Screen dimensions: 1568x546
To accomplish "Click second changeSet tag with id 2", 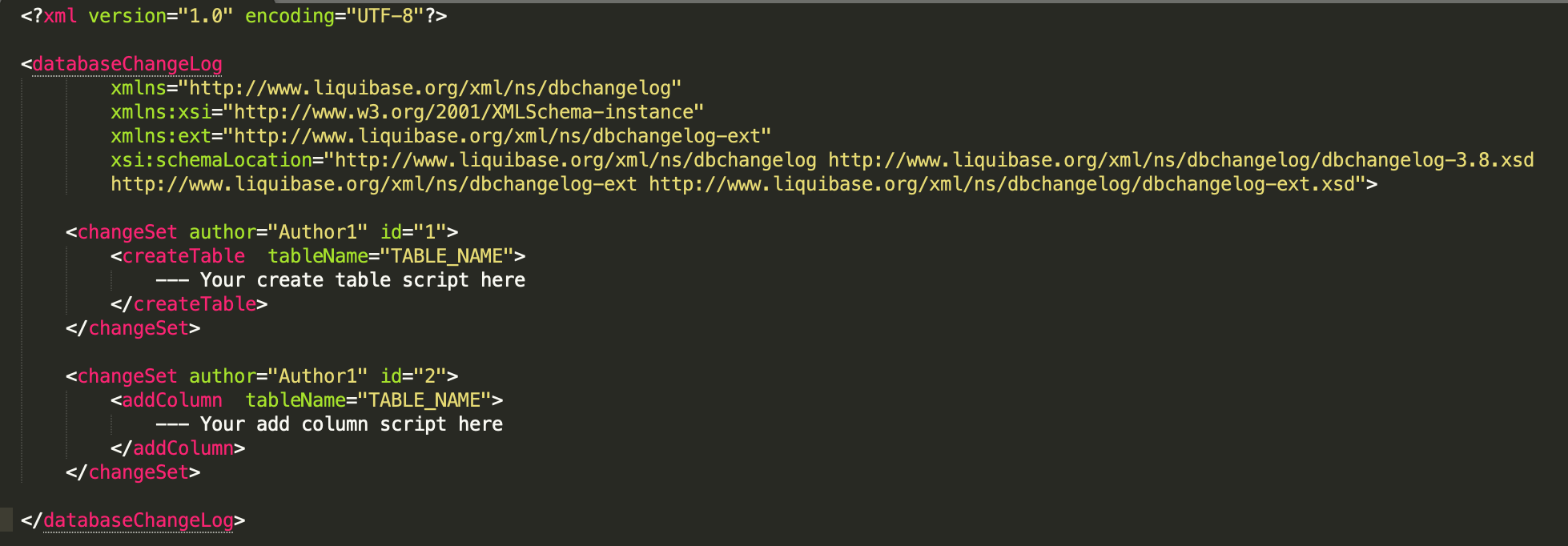I will coord(262,376).
